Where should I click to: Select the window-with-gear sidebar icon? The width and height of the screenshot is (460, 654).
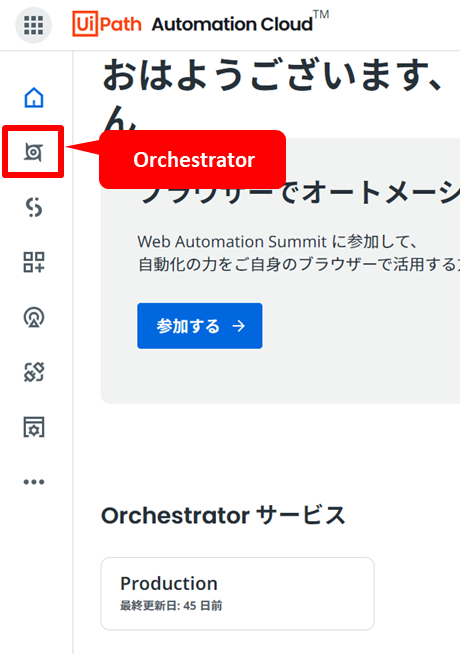click(34, 427)
